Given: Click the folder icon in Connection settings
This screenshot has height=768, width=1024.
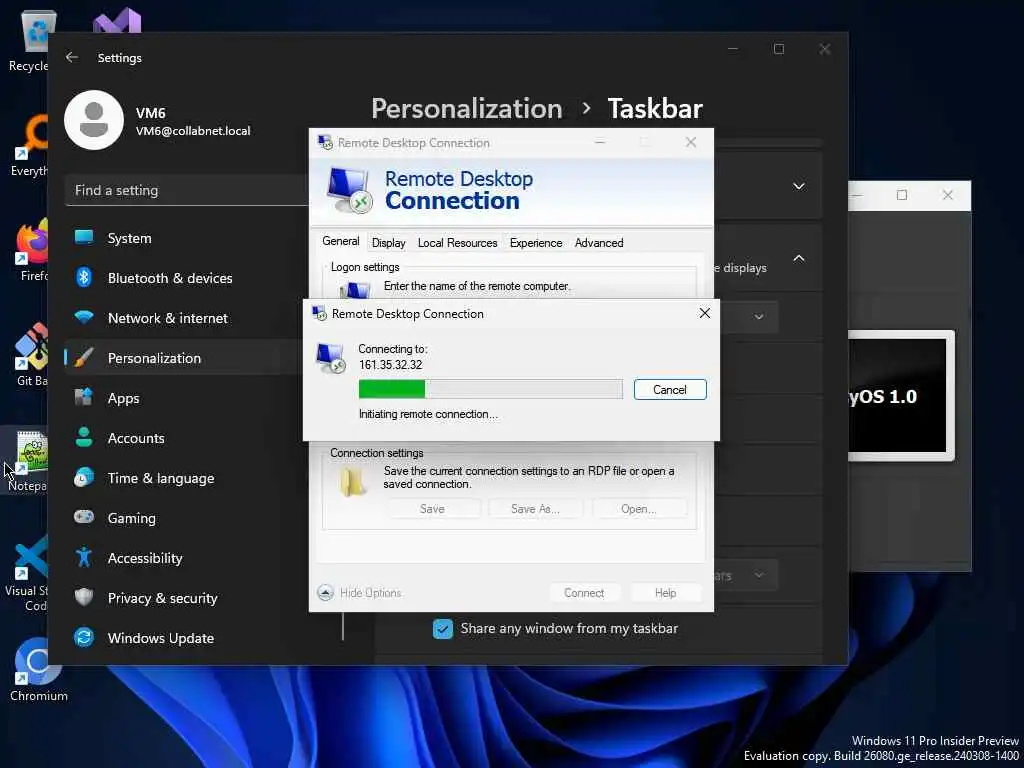Looking at the screenshot, I should click(353, 481).
